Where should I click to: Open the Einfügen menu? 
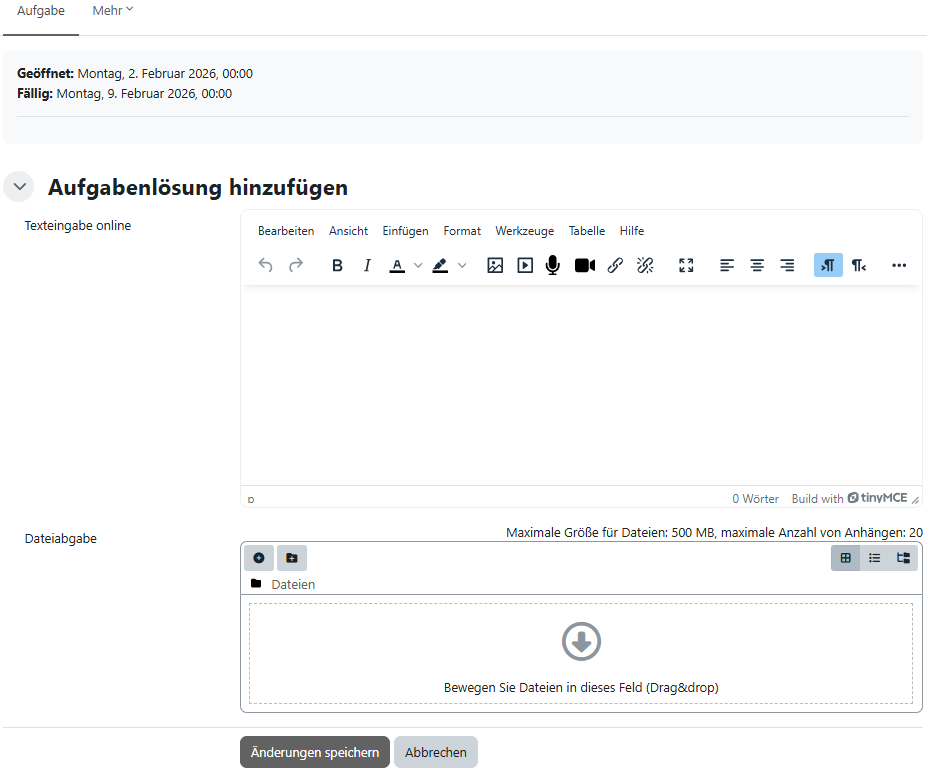pos(405,231)
